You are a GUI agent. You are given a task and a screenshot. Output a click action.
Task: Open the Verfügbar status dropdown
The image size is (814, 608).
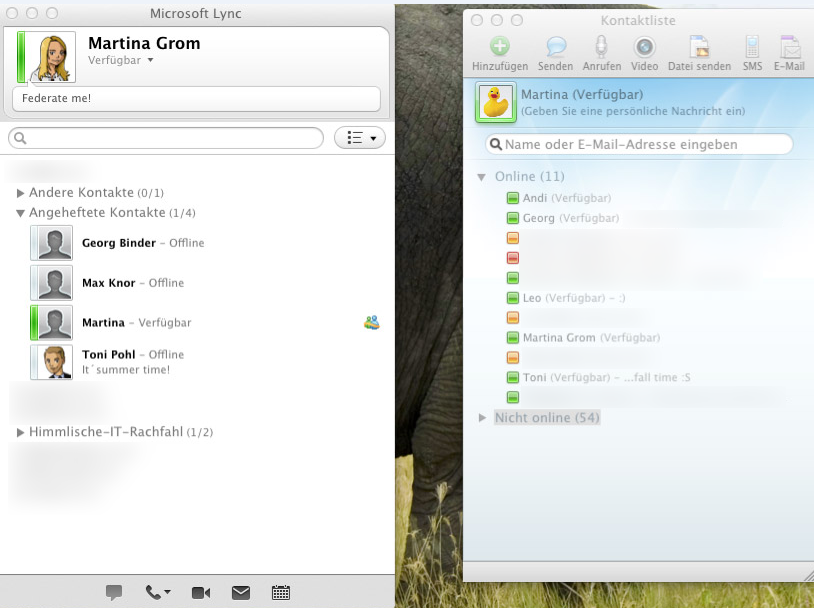[121, 60]
